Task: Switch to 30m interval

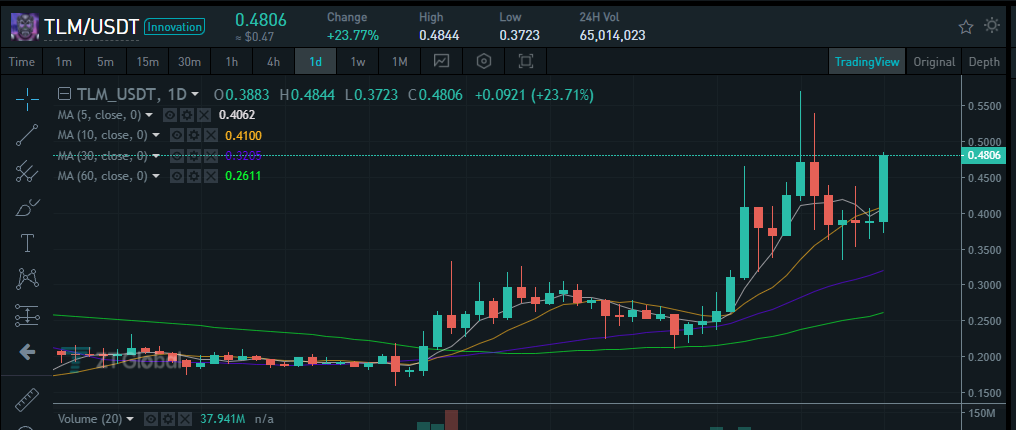Action: click(189, 62)
